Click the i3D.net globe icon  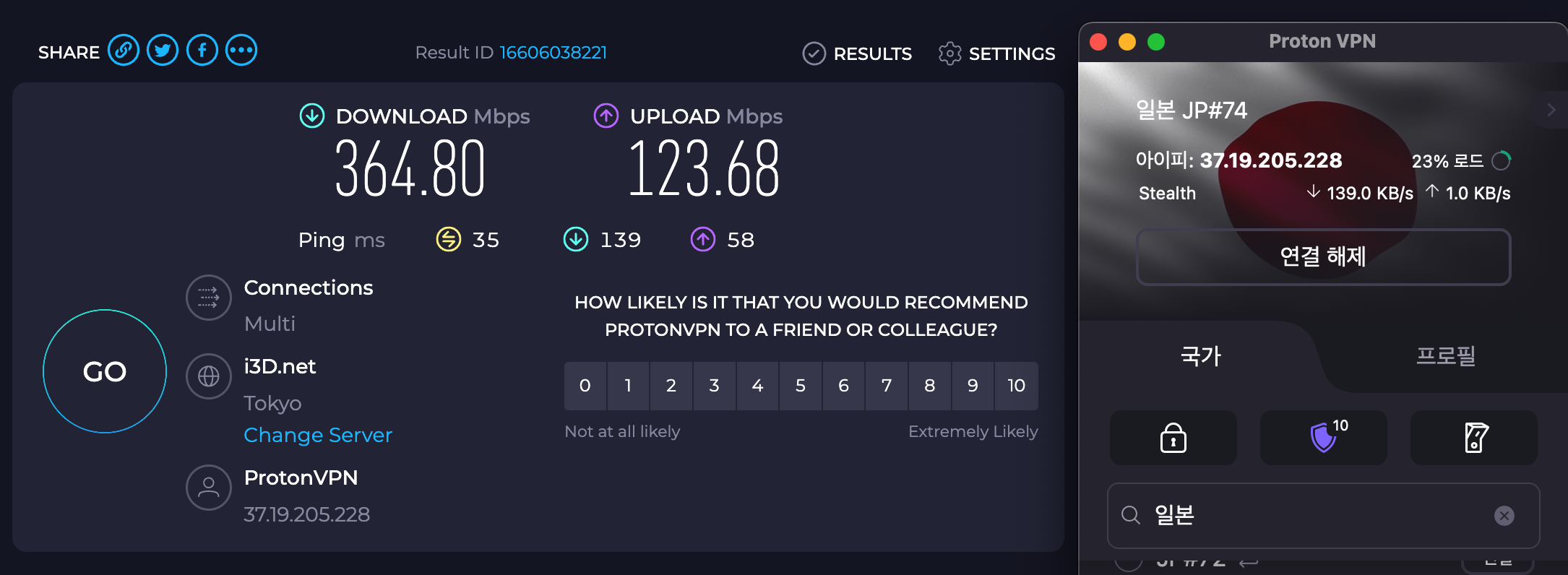(209, 376)
